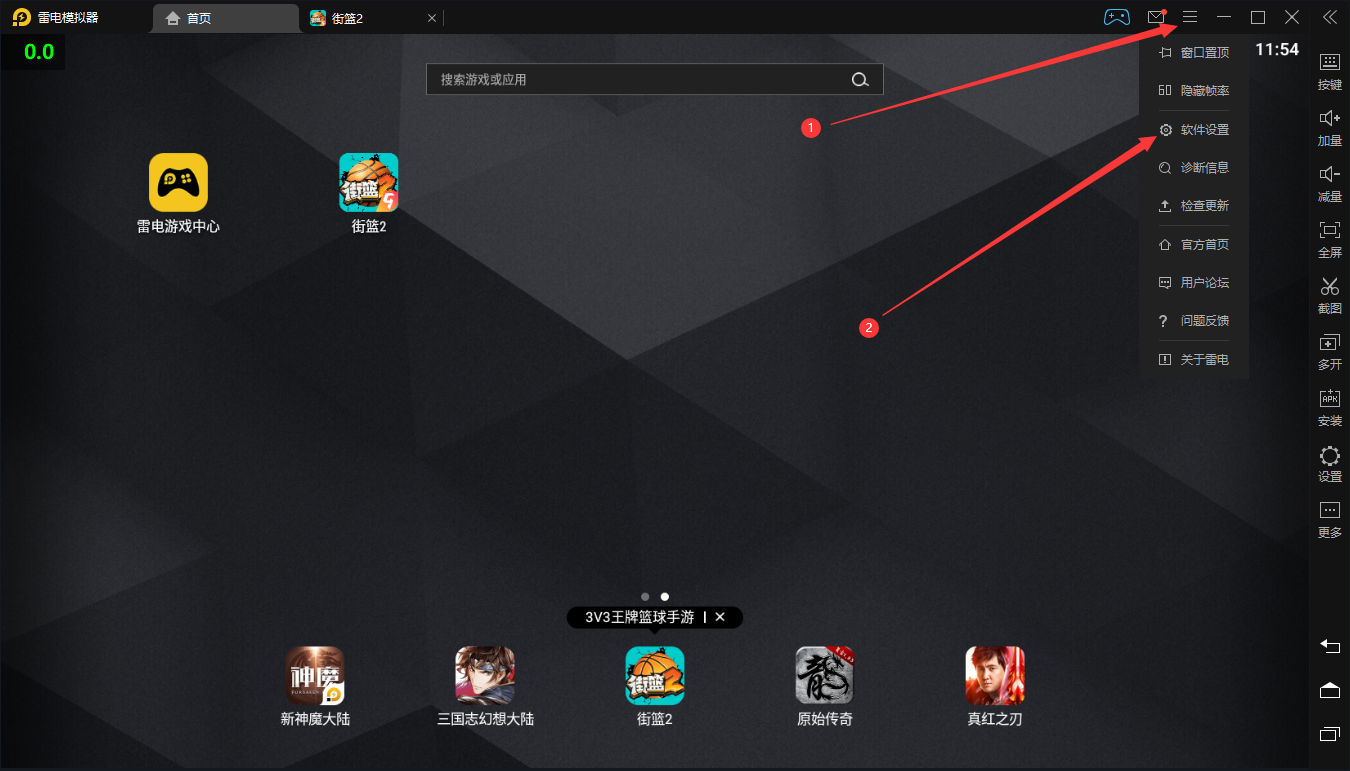Open 软件设置 from the menu
This screenshot has width=1350, height=771.
click(x=1193, y=130)
